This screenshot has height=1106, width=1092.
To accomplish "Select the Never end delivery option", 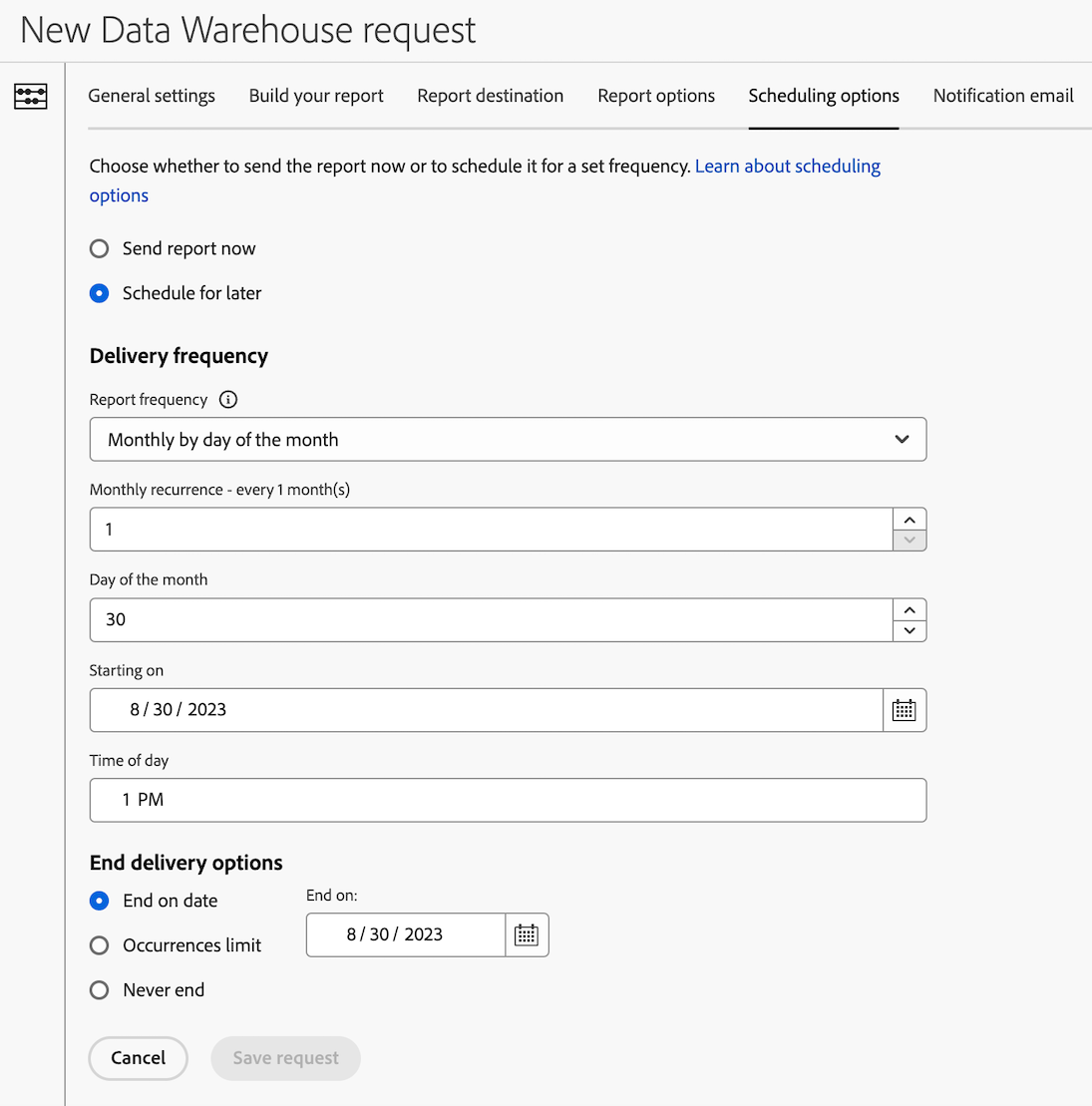I will pos(99,989).
